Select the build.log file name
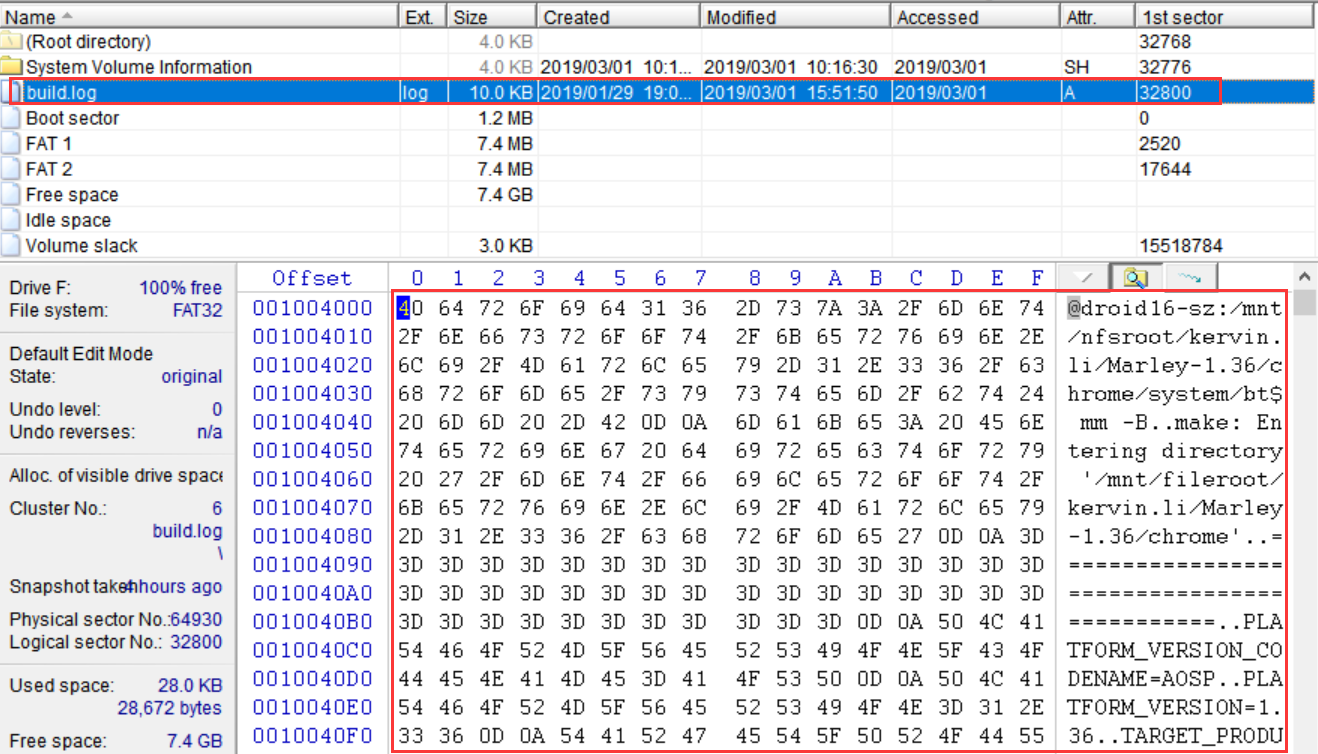The image size is (1318, 754). pyautogui.click(x=61, y=93)
